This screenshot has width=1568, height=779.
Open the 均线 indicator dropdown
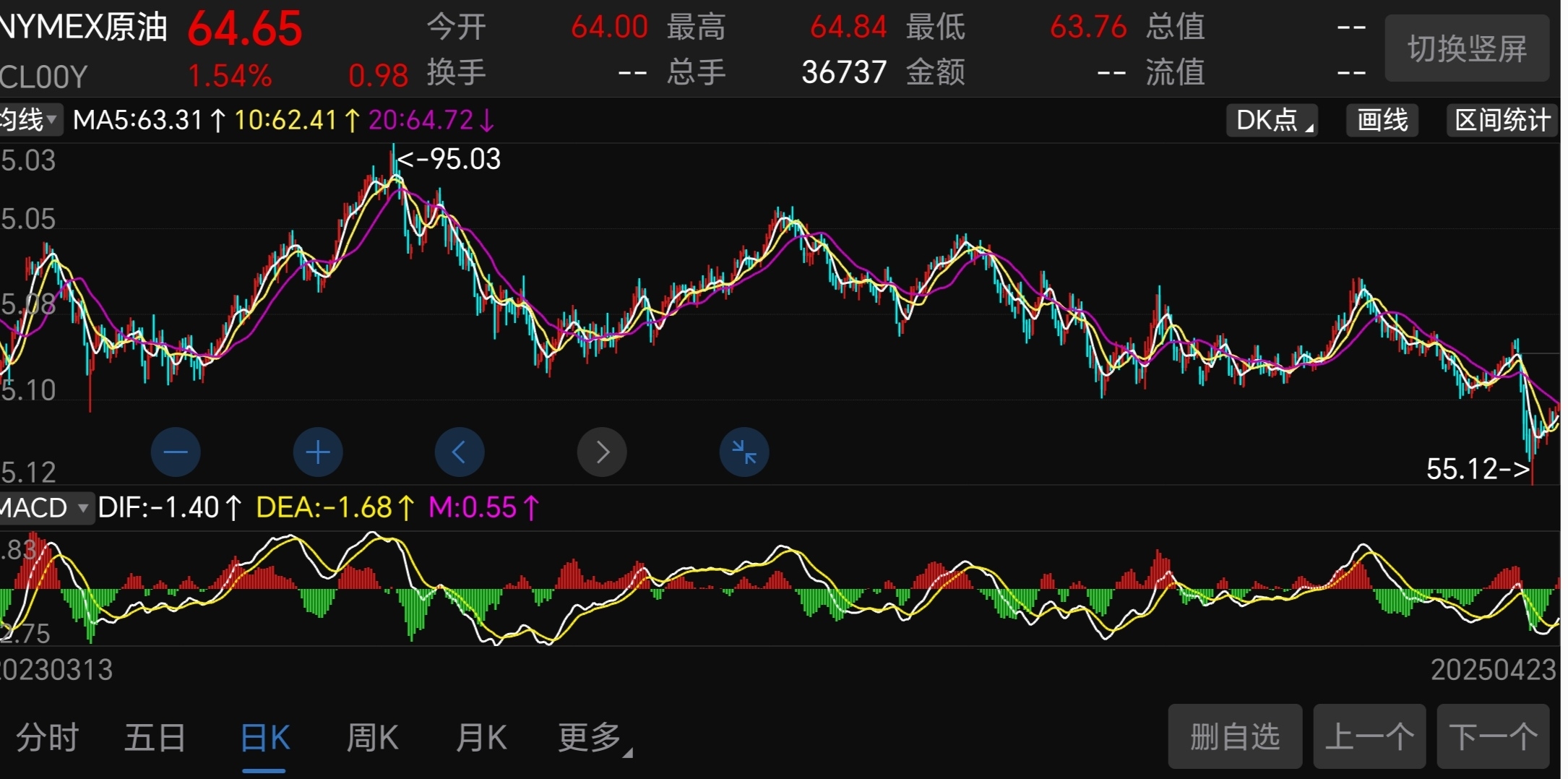pyautogui.click(x=30, y=120)
